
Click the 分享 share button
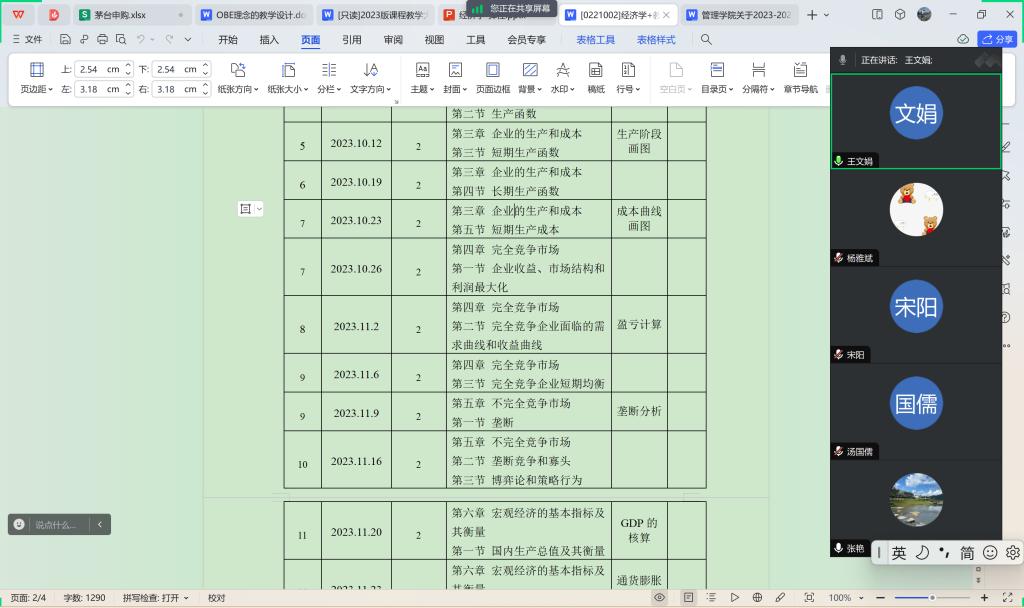click(x=997, y=40)
